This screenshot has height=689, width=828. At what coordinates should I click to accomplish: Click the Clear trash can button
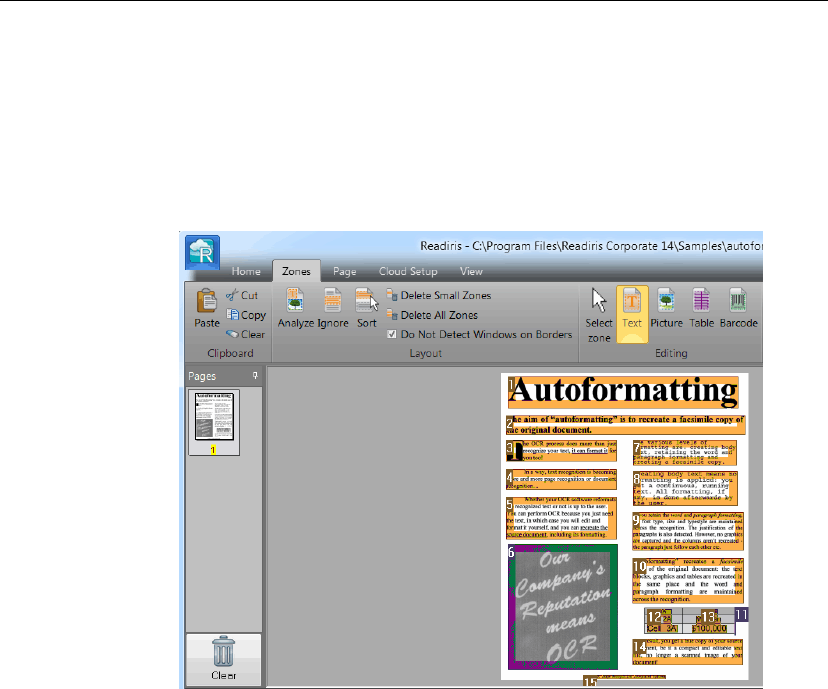point(223,659)
